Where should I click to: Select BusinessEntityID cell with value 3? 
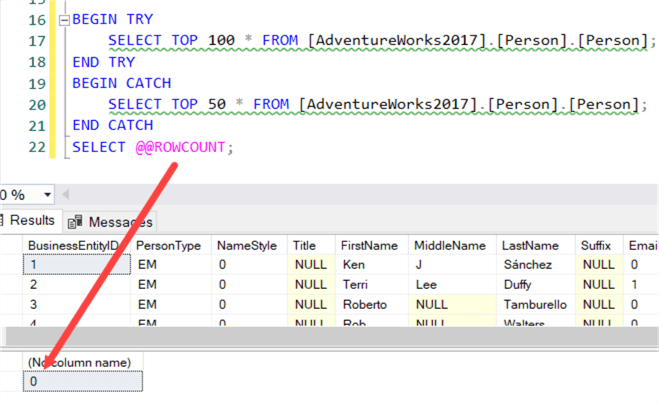[x=76, y=304]
